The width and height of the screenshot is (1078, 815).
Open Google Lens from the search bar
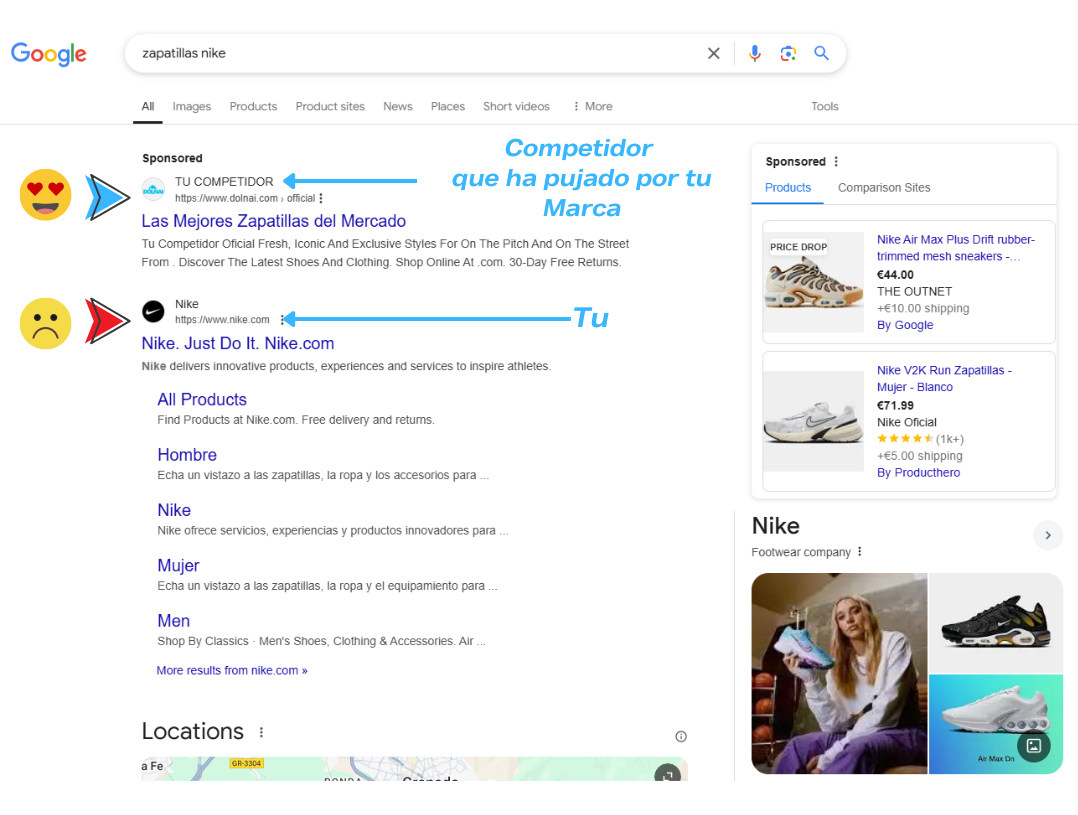coord(788,53)
